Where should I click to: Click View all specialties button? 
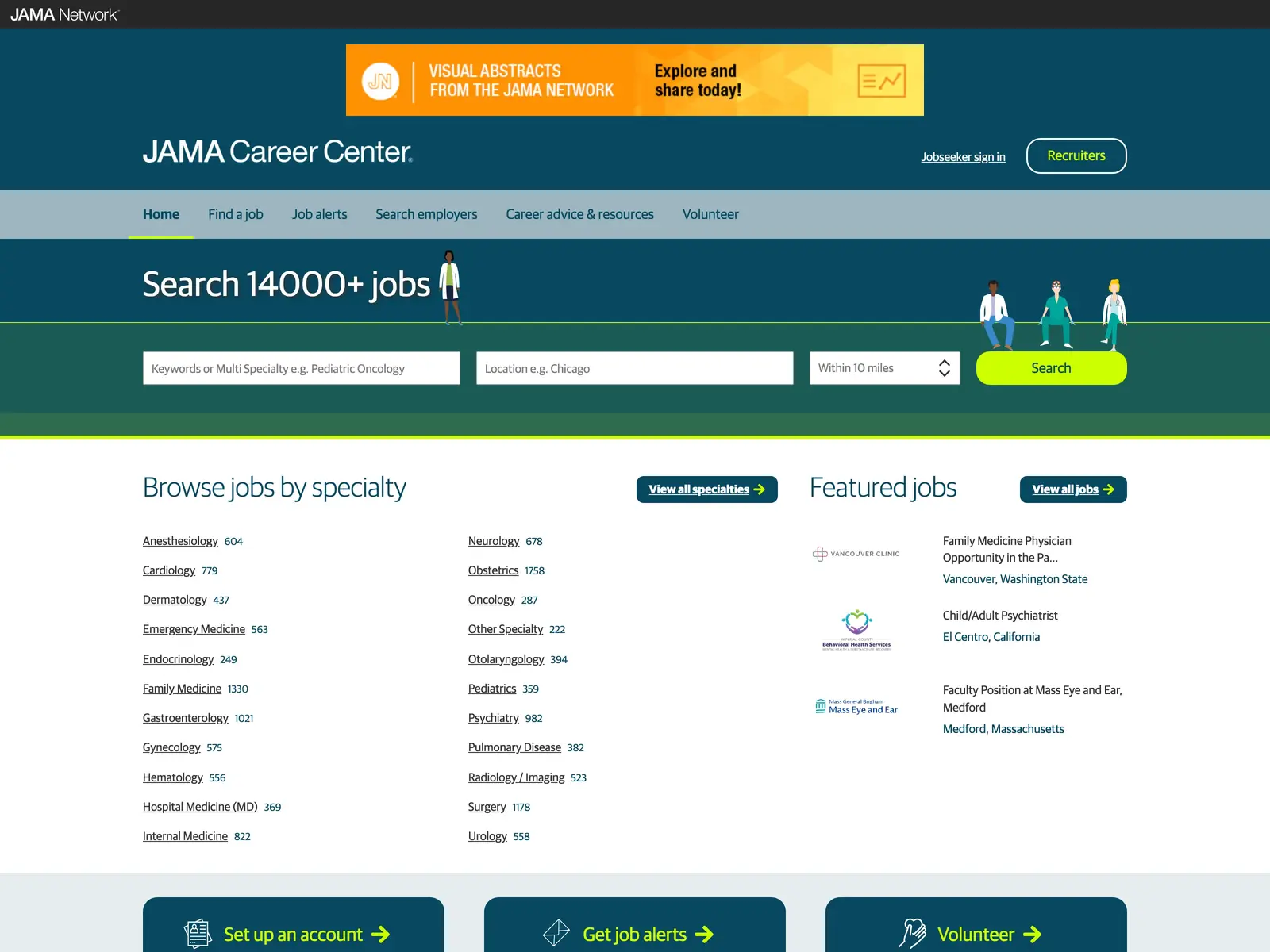tap(707, 489)
